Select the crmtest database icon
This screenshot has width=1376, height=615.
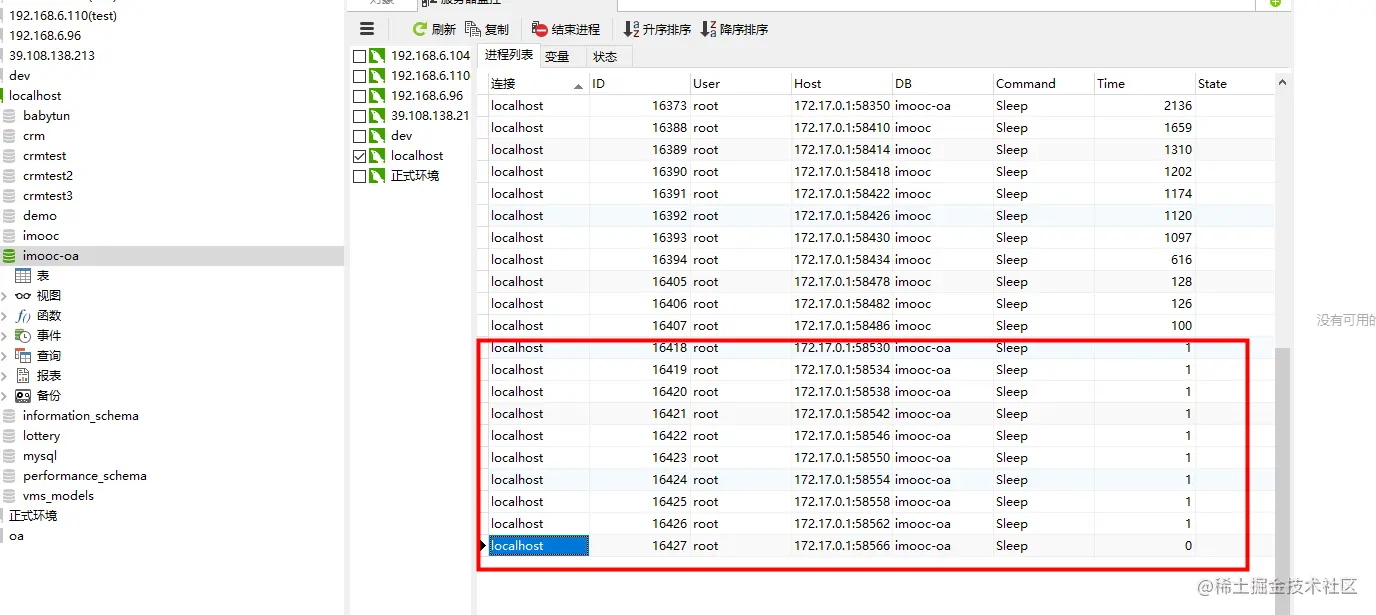[10, 156]
